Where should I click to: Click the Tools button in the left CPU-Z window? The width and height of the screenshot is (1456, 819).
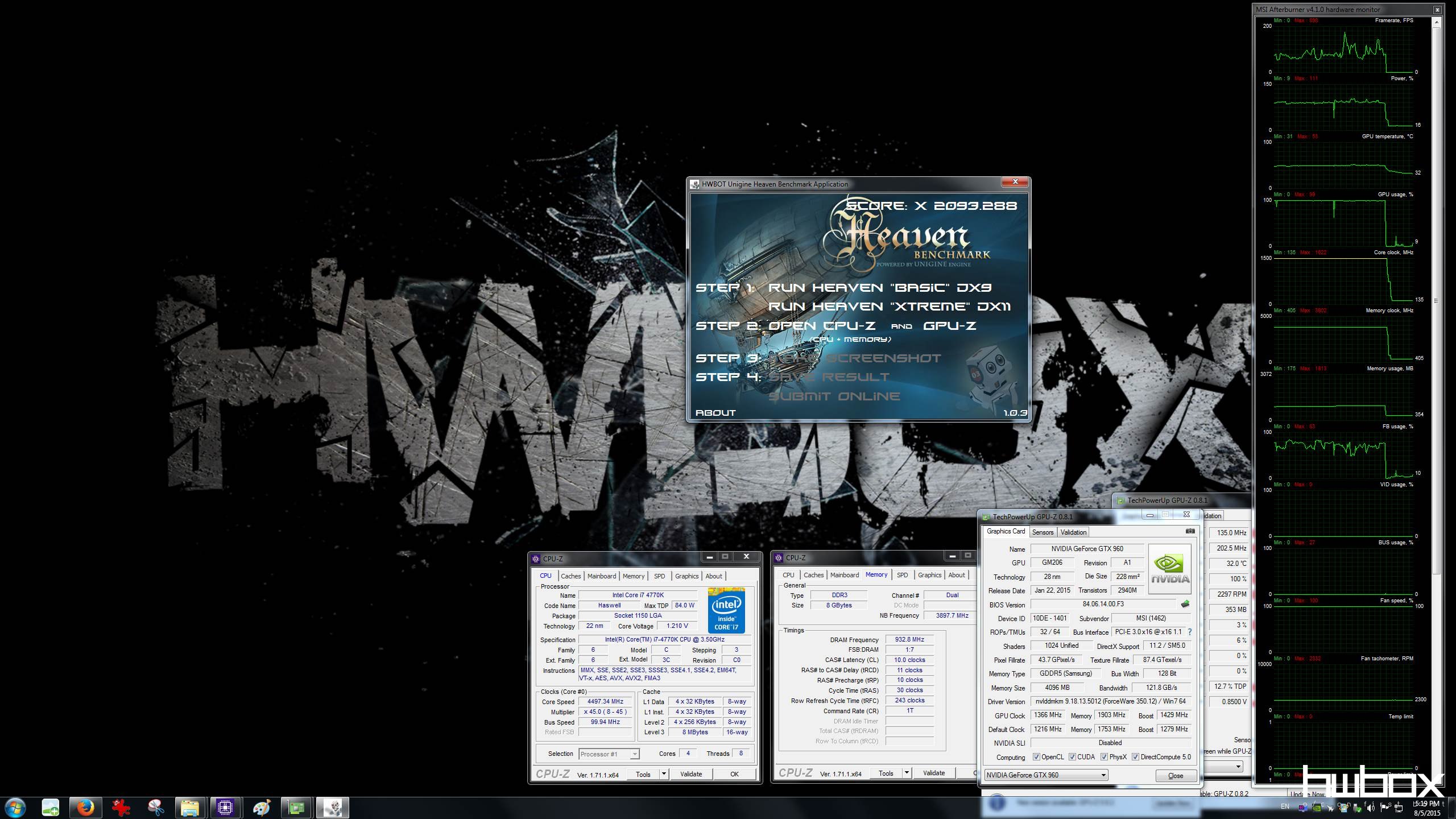point(643,774)
